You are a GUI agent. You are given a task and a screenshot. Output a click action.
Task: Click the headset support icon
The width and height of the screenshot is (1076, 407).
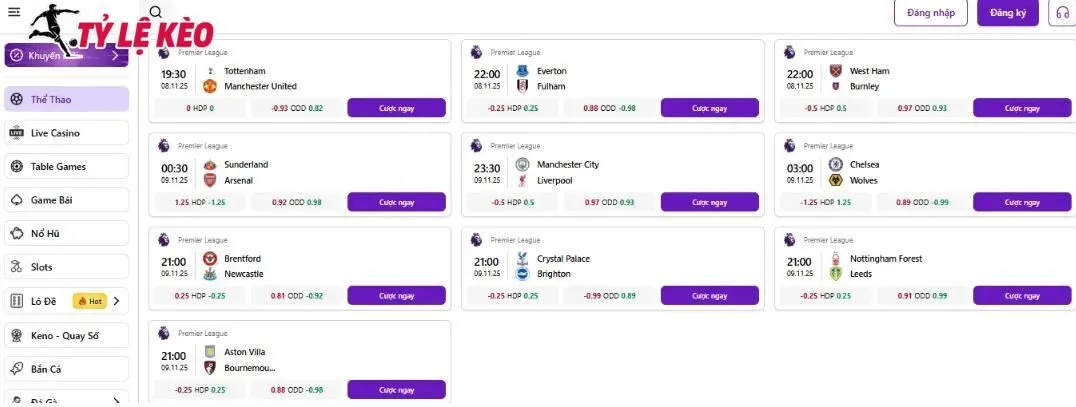point(1059,13)
